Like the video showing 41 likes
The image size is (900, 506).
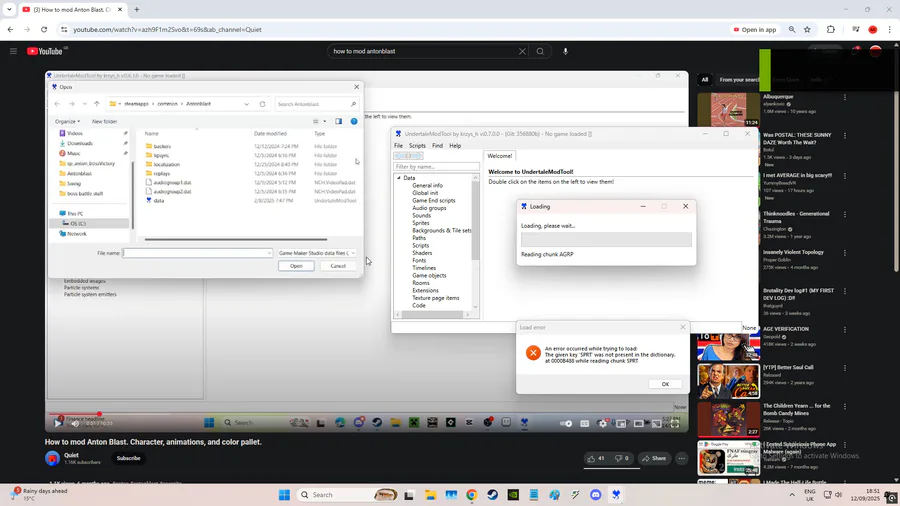pos(596,458)
